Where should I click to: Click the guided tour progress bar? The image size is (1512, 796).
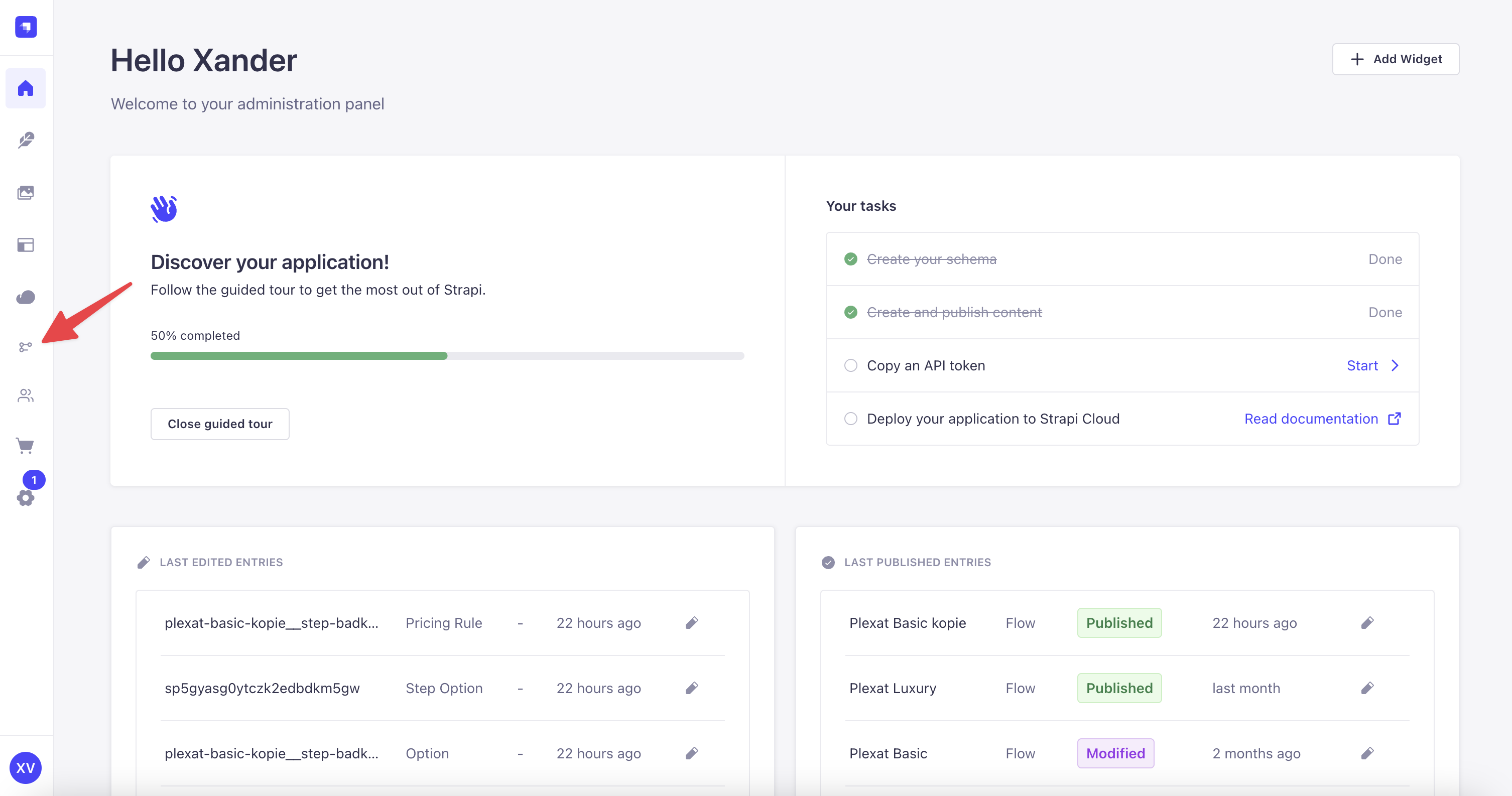click(447, 356)
